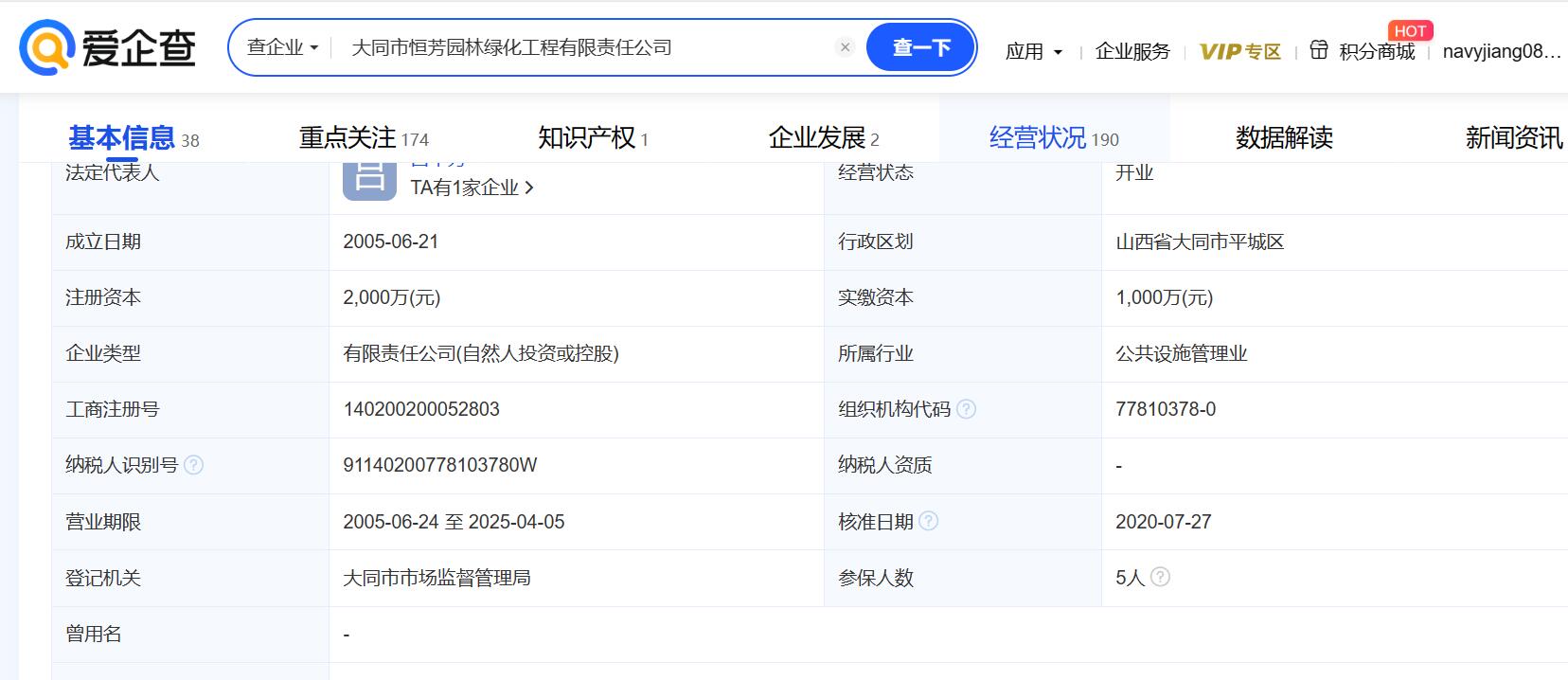Click the taxpayer ID 91140200778103780W

[440, 465]
